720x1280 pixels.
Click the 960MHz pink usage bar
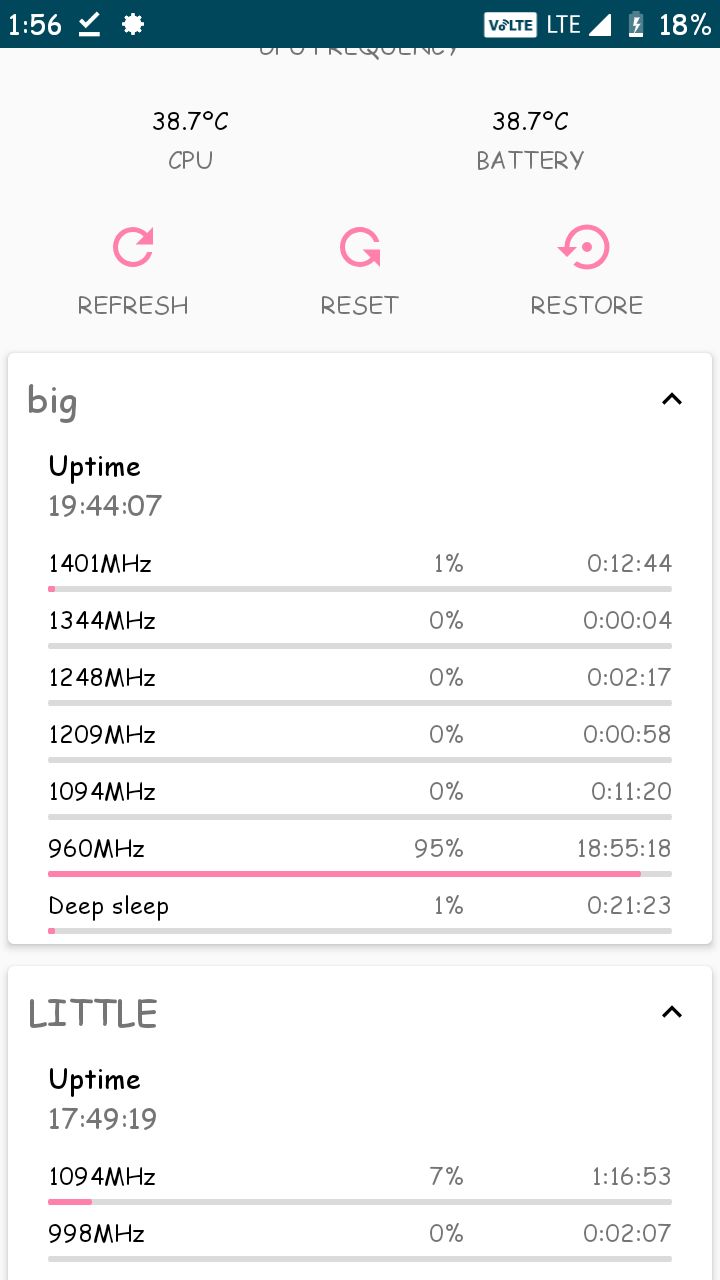[344, 874]
